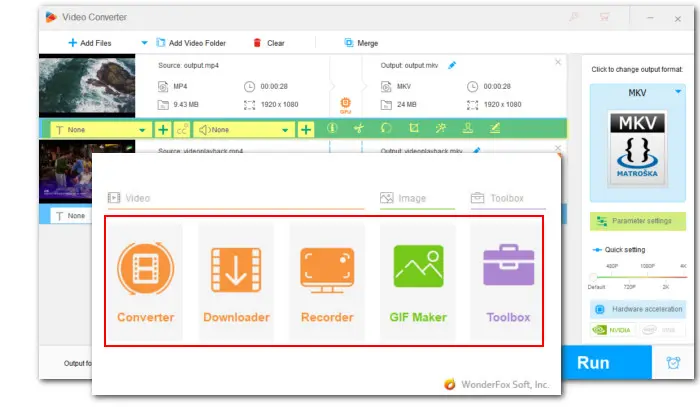The height and width of the screenshot is (407, 700).
Task: Show file info icon in green toolbar
Action: click(x=332, y=129)
